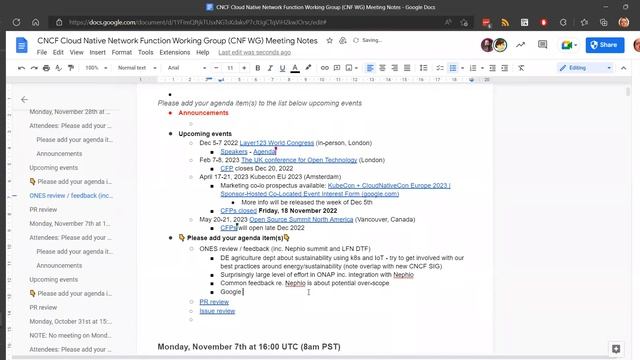Open the highlight color picker

[x=308, y=68]
